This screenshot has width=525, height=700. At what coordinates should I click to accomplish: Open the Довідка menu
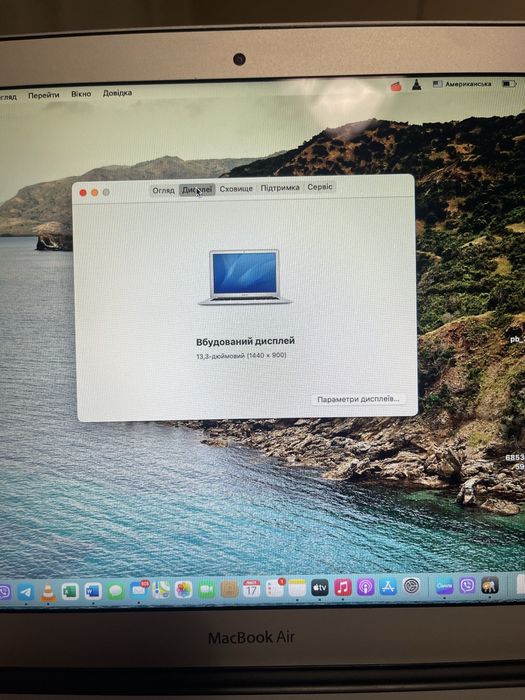coord(117,93)
